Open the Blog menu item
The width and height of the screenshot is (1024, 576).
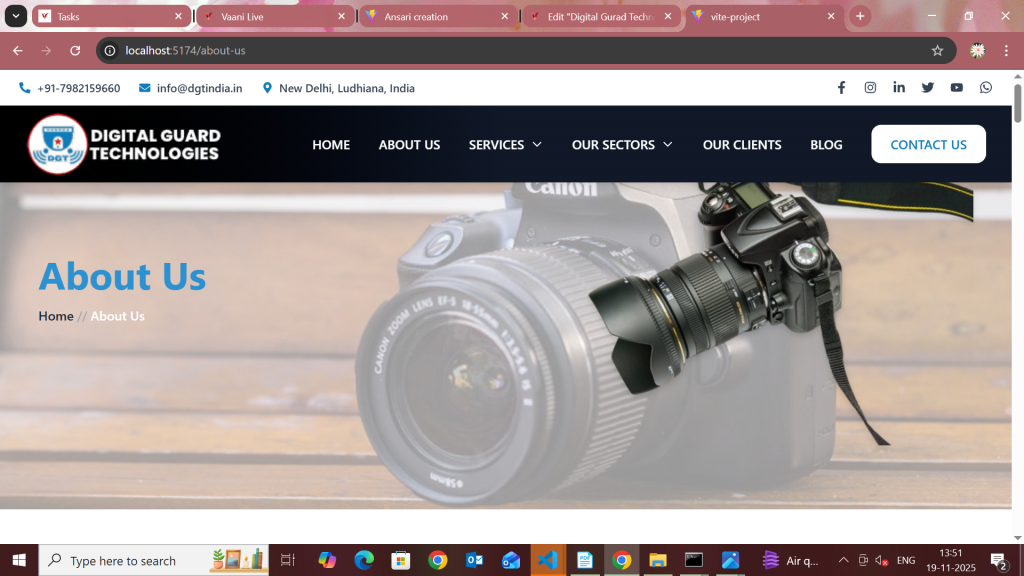(826, 145)
